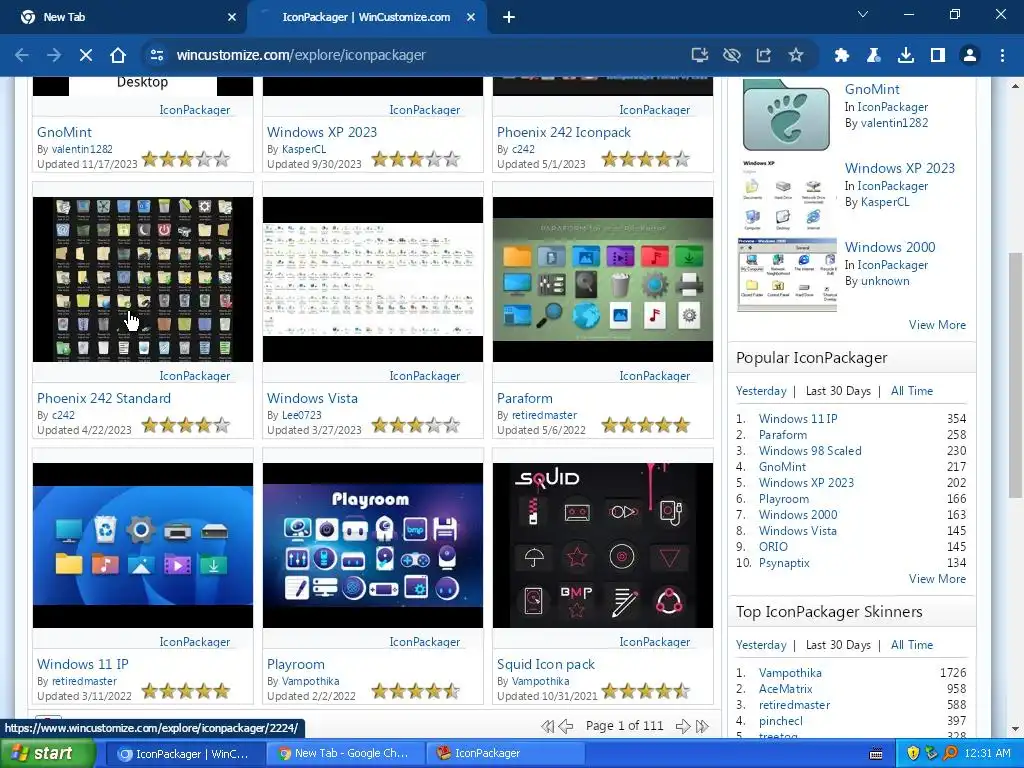Open a new tab with plus
This screenshot has width=1024, height=768.
coord(509,18)
